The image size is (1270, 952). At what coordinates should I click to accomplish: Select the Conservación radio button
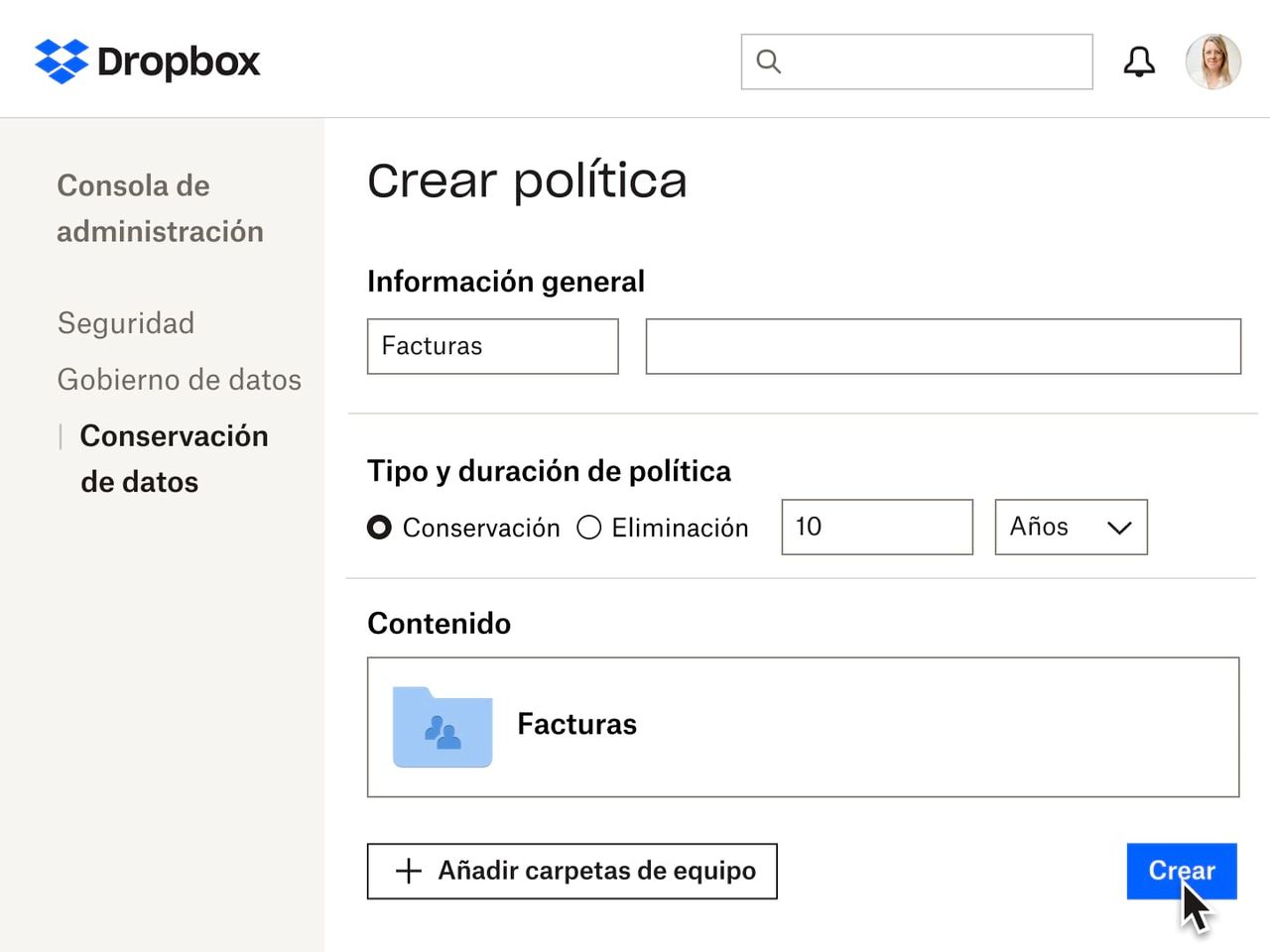379,528
